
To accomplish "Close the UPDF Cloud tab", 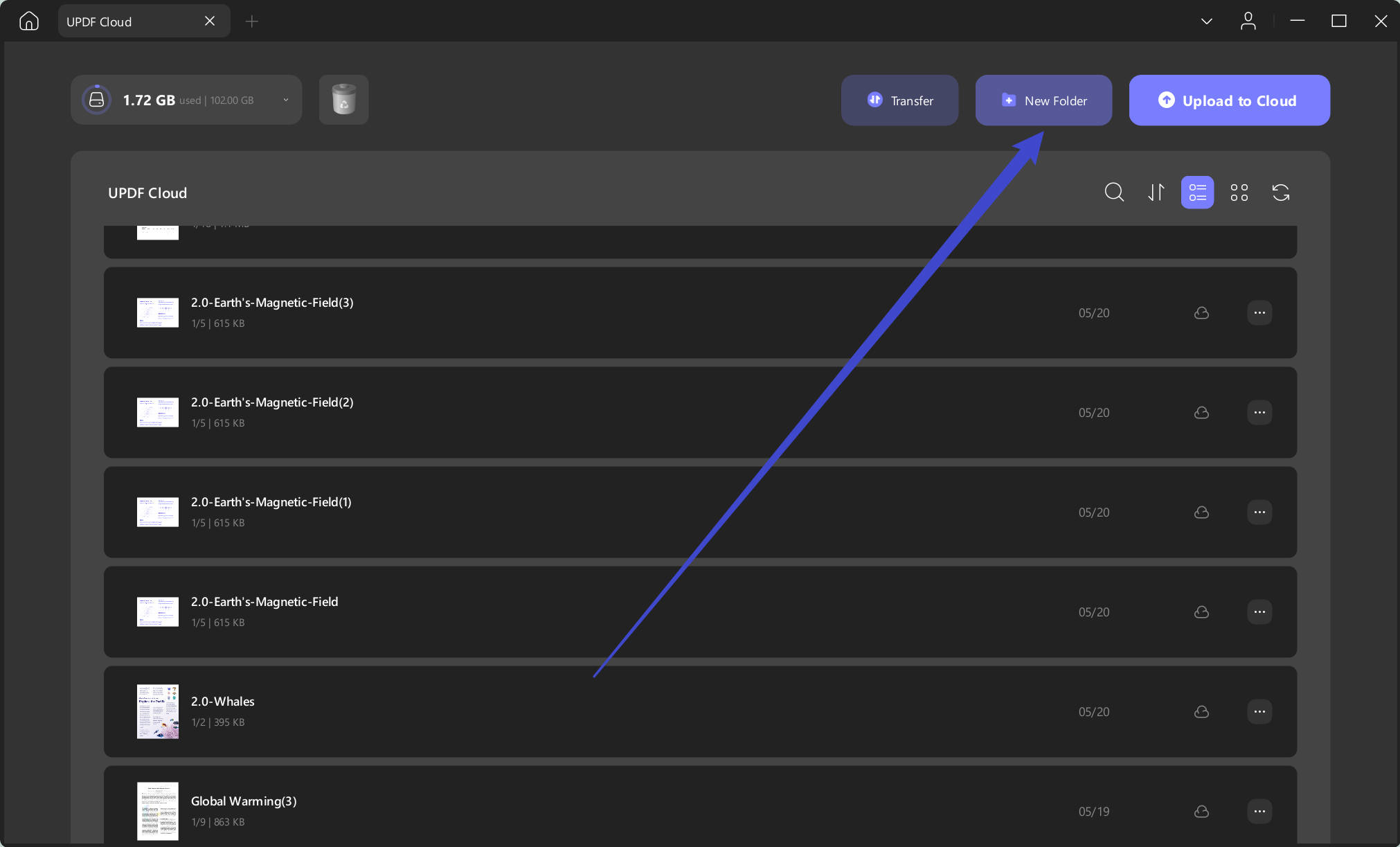I will coord(210,21).
